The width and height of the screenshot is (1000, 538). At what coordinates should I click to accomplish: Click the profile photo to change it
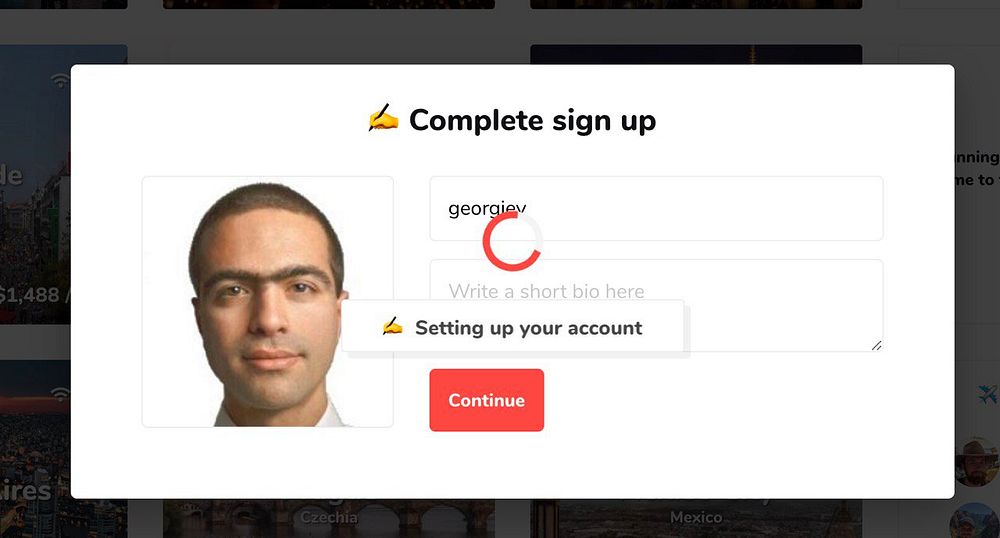click(x=268, y=302)
